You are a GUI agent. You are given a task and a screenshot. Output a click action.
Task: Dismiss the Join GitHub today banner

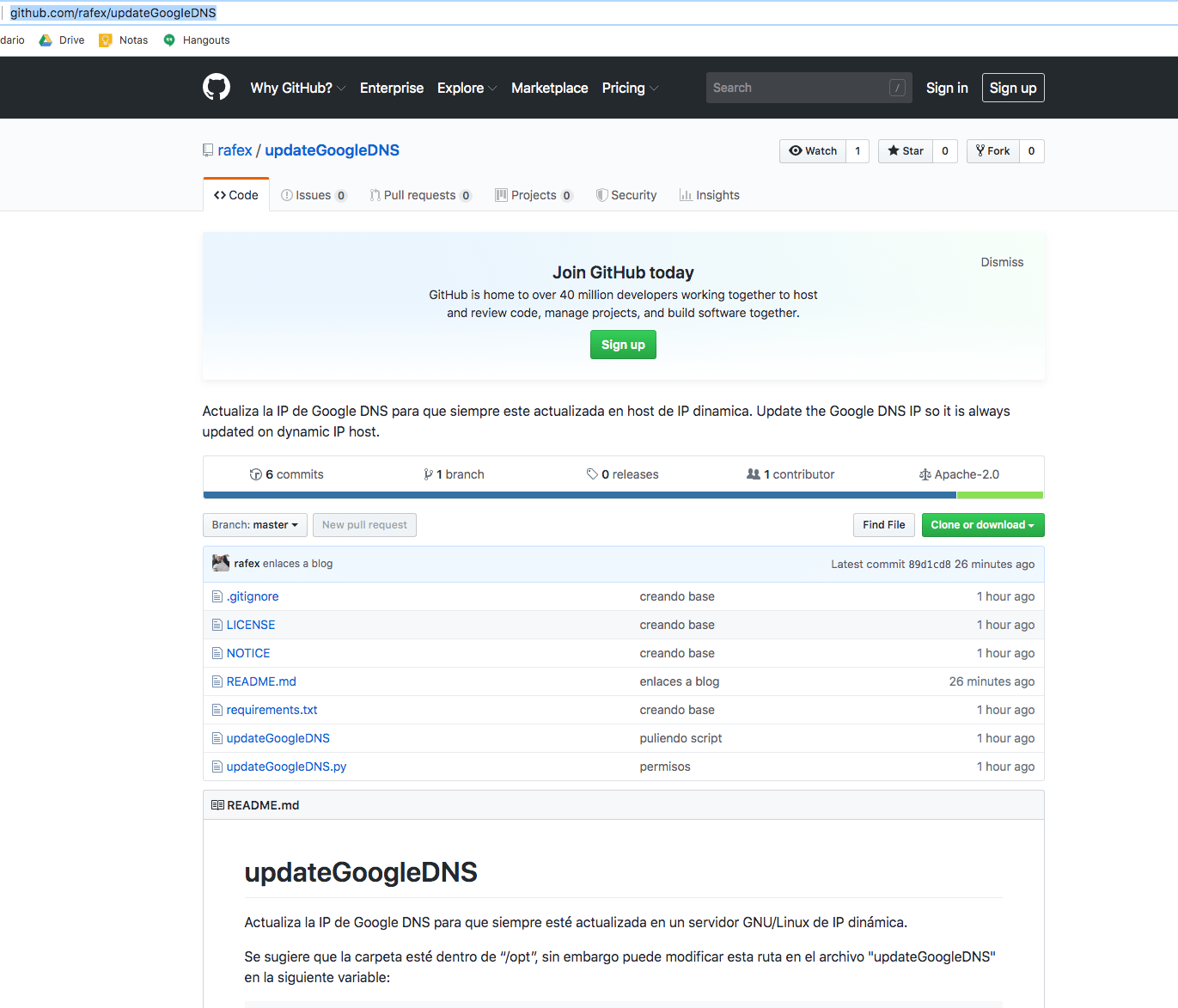point(1002,262)
